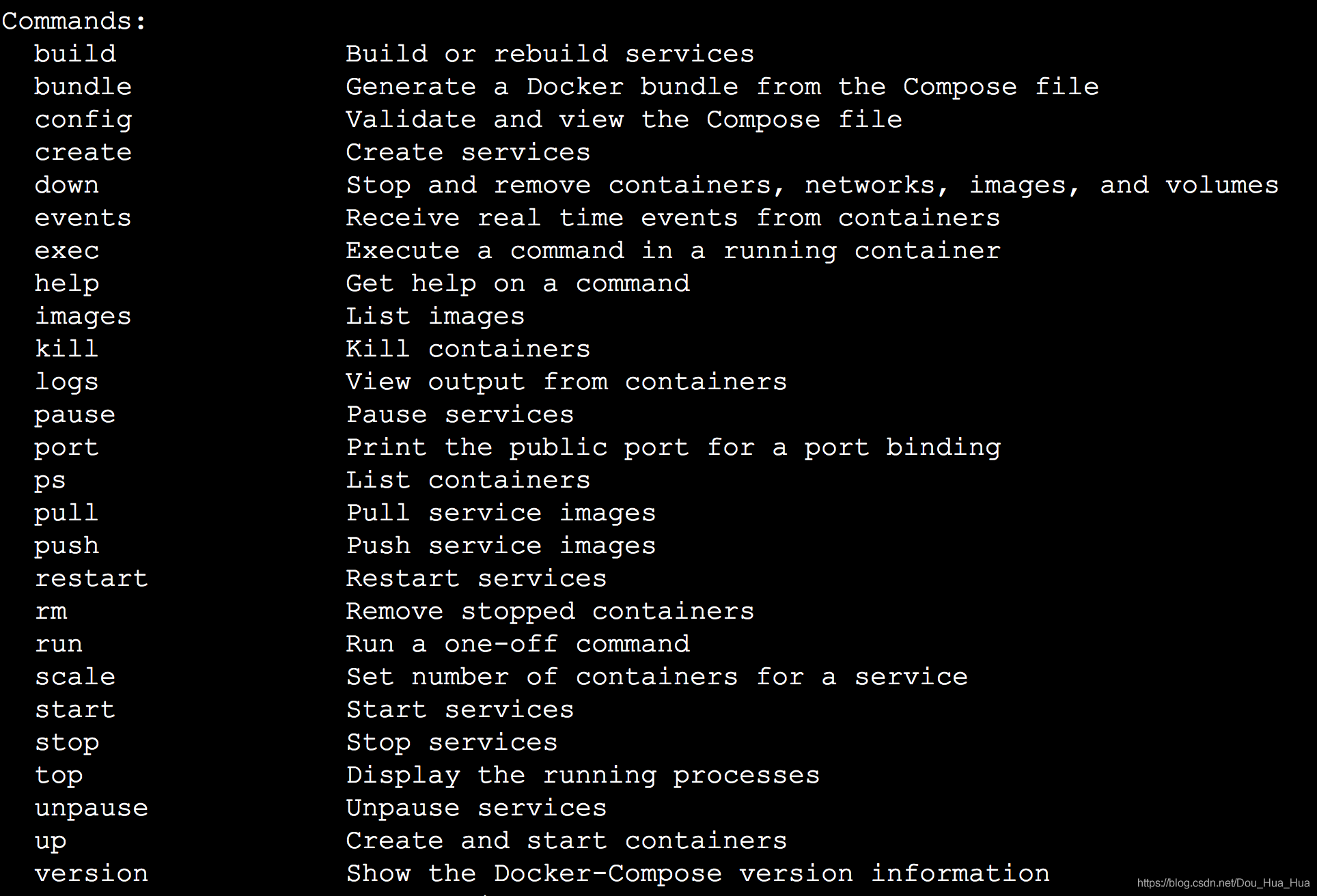Click the 'version' command at the bottom
The image size is (1317, 896).
[x=92, y=873]
